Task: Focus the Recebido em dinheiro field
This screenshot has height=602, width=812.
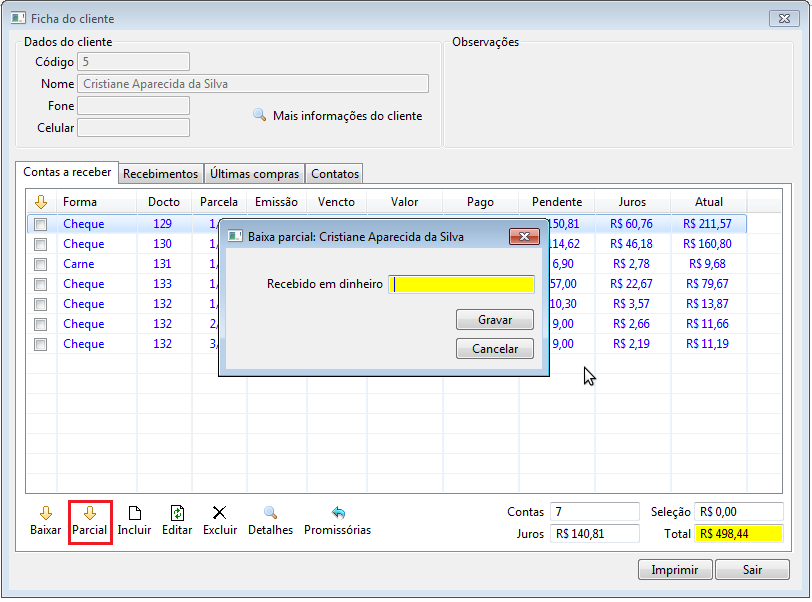Action: click(461, 284)
